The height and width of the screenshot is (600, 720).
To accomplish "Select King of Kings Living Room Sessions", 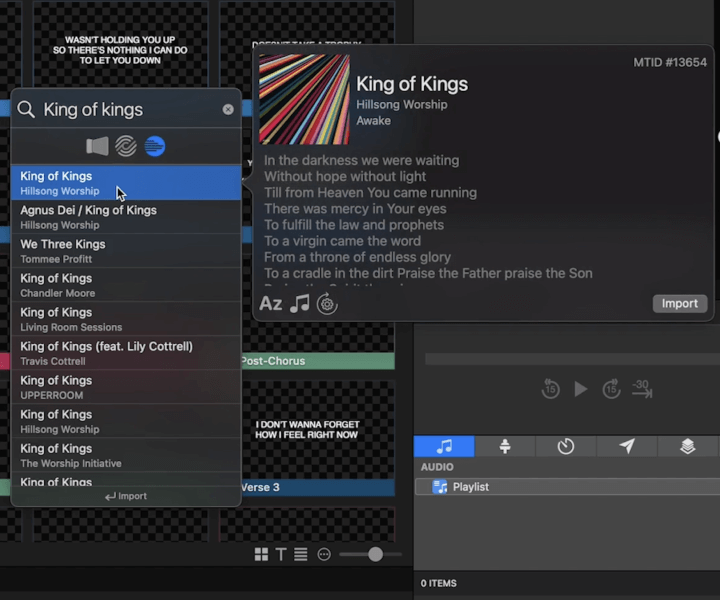I will pyautogui.click(x=126, y=319).
